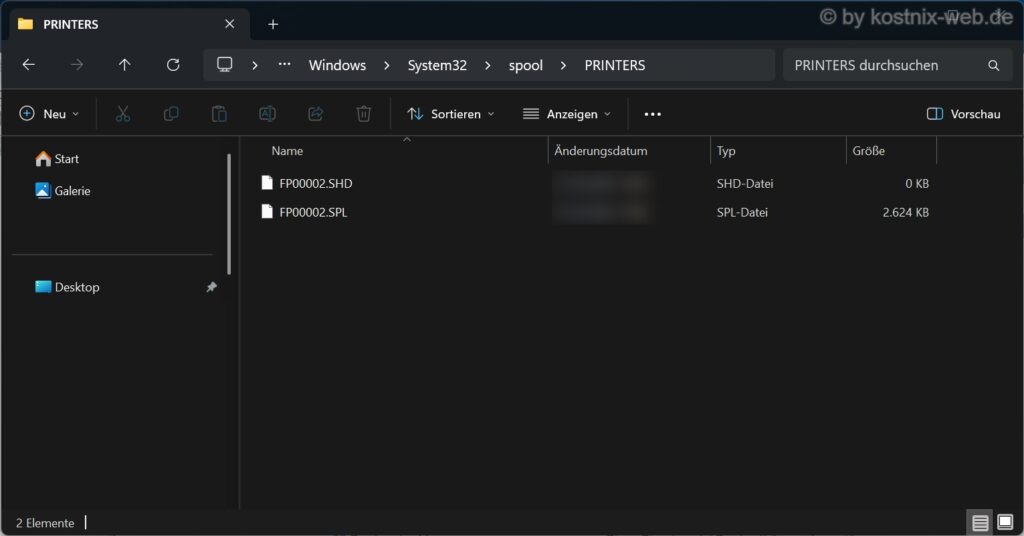Click the 'SHD-Datei' type cell
Viewport: 1024px width, 536px height.
click(744, 183)
